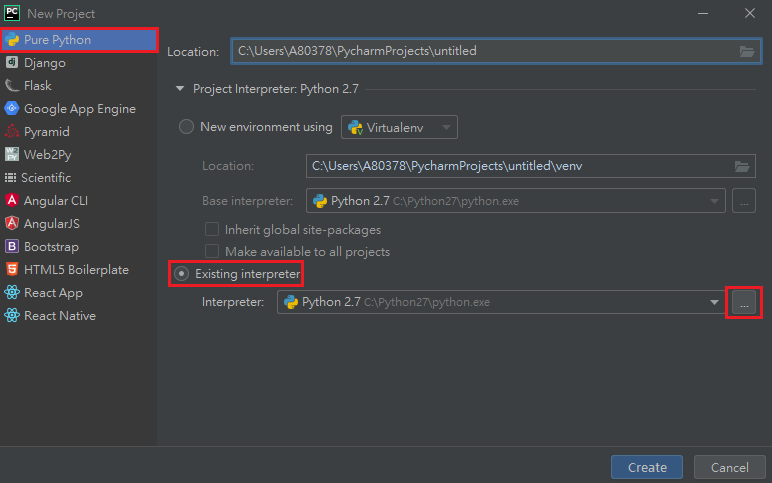Open the existing Interpreter dropdown
Screen dimensions: 772x483
tap(501, 302)
